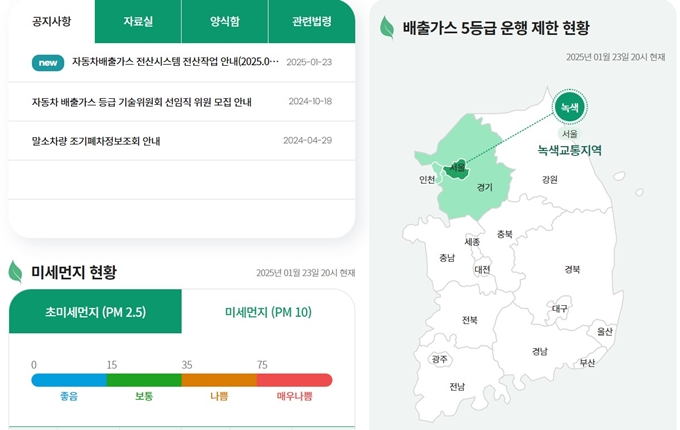Select 강원 region on the map

click(x=549, y=179)
